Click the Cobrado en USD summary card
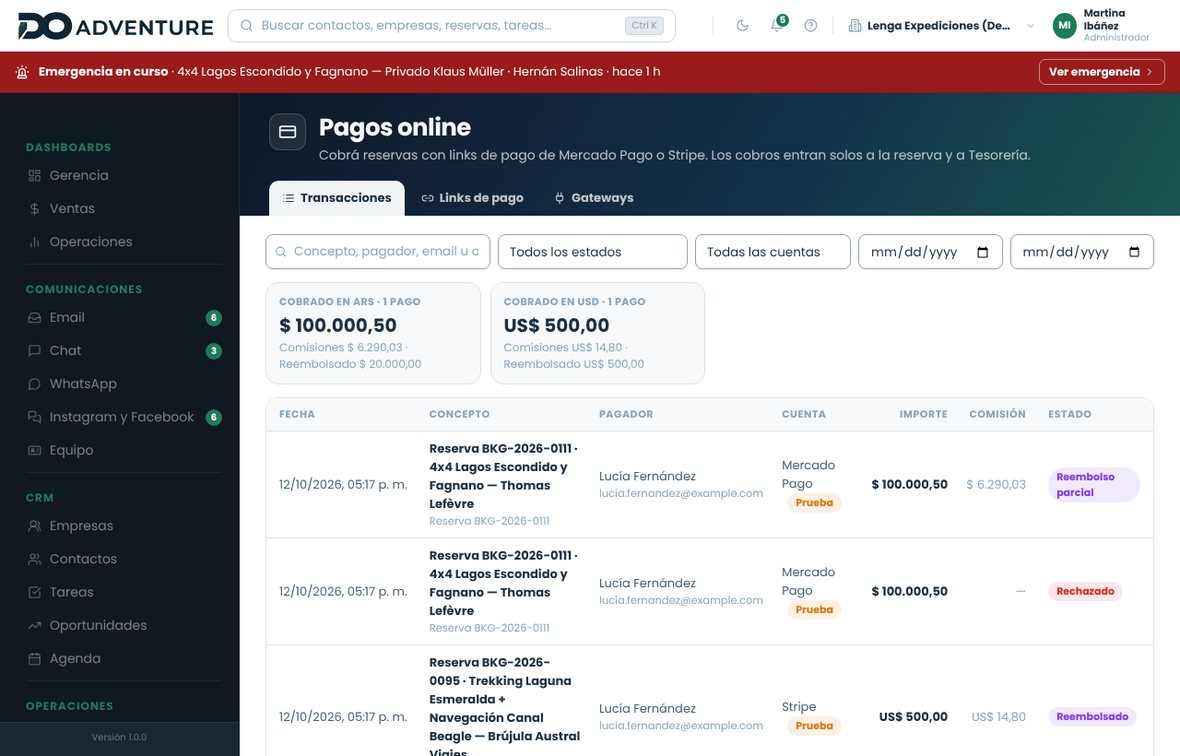The width and height of the screenshot is (1180, 756). (x=598, y=333)
